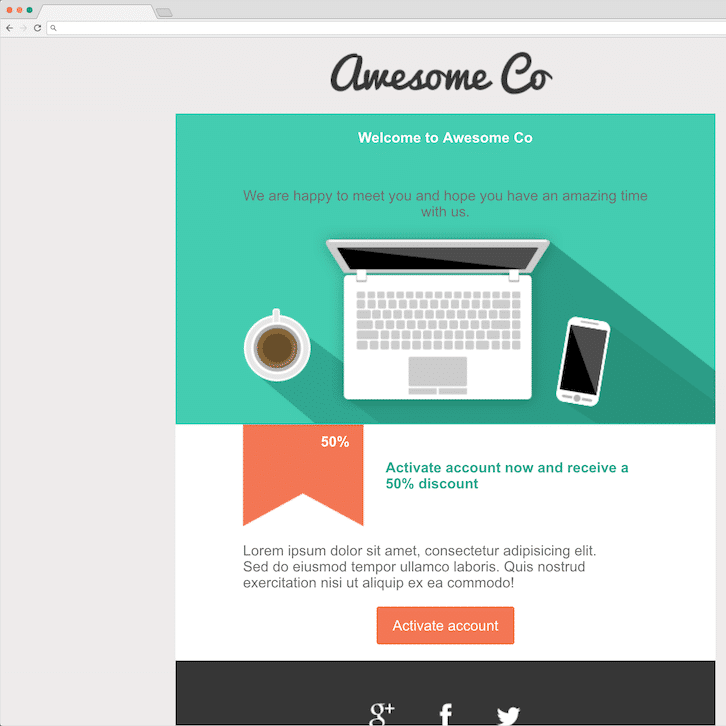Click the green maximize window dot

(x=30, y=10)
